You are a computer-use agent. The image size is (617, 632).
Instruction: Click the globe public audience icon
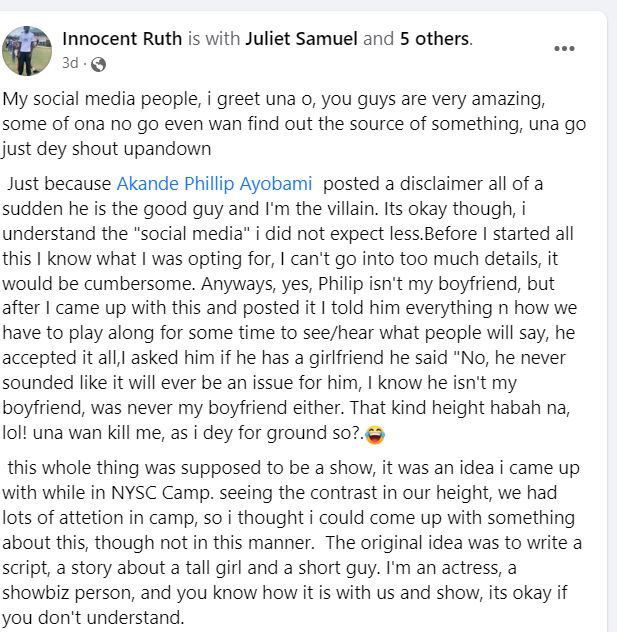tap(98, 64)
